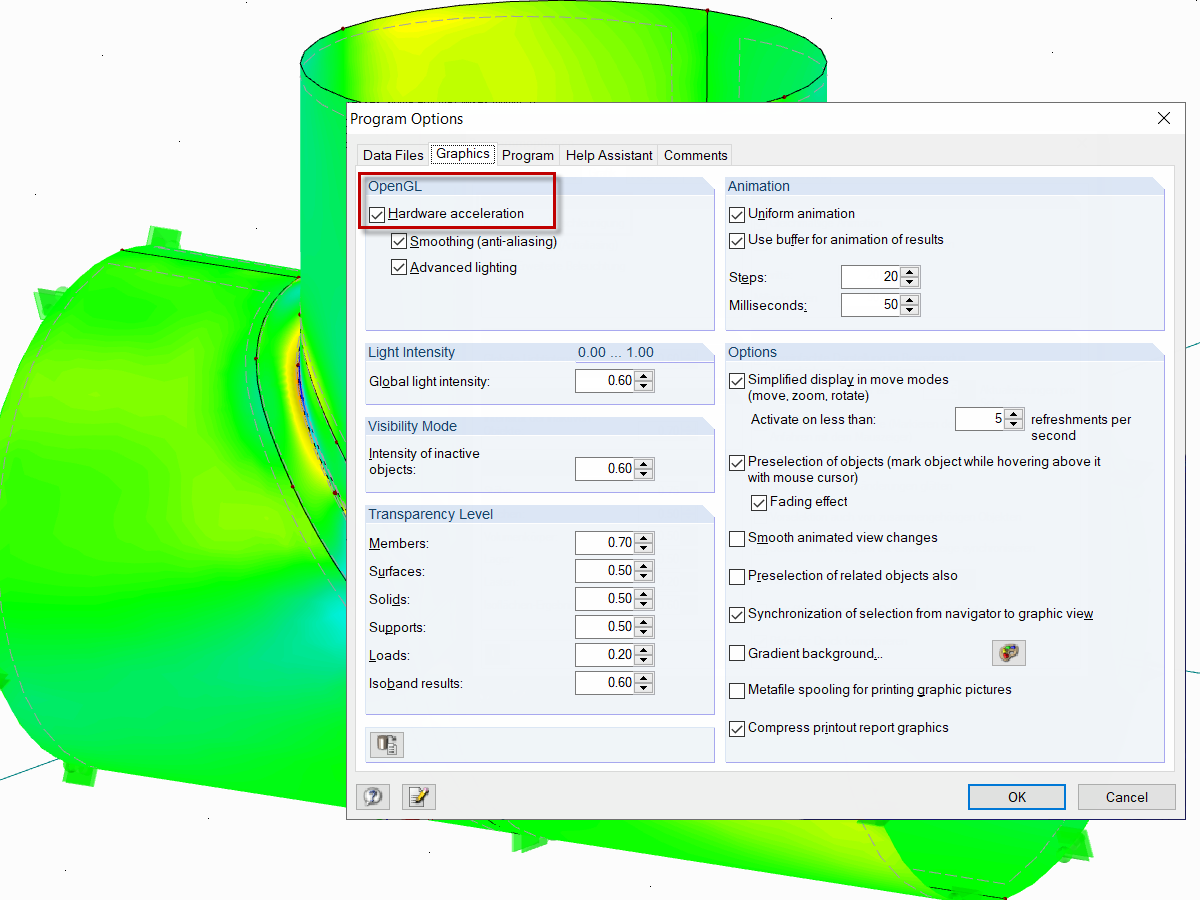1200x900 pixels.
Task: Dismiss the dialog with Cancel
Action: 1126,797
